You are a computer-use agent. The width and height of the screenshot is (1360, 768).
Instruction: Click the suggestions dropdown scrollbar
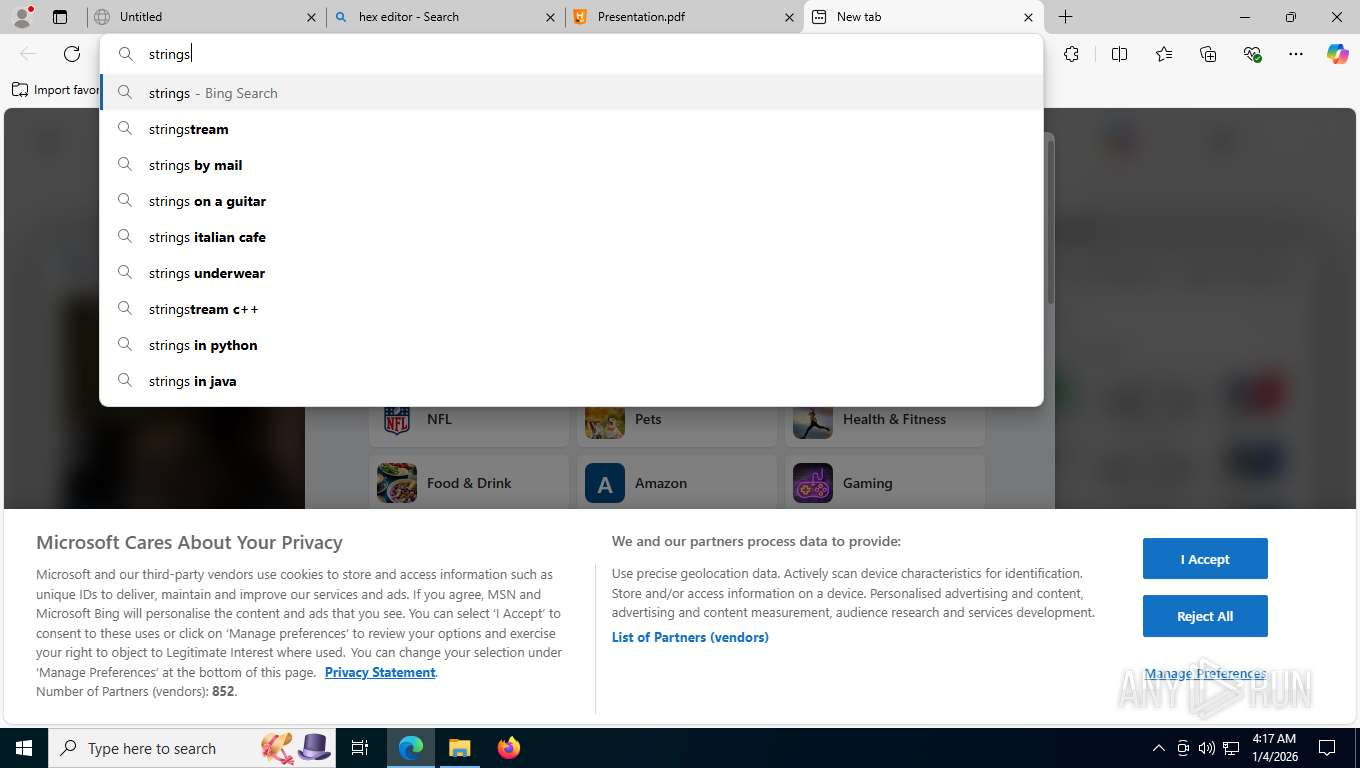click(x=1050, y=220)
